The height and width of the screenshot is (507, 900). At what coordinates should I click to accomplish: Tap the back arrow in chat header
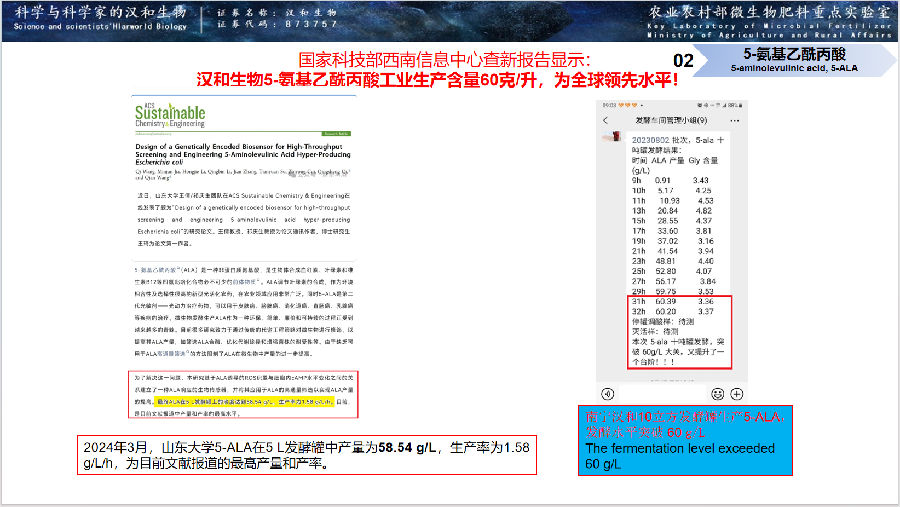(607, 120)
